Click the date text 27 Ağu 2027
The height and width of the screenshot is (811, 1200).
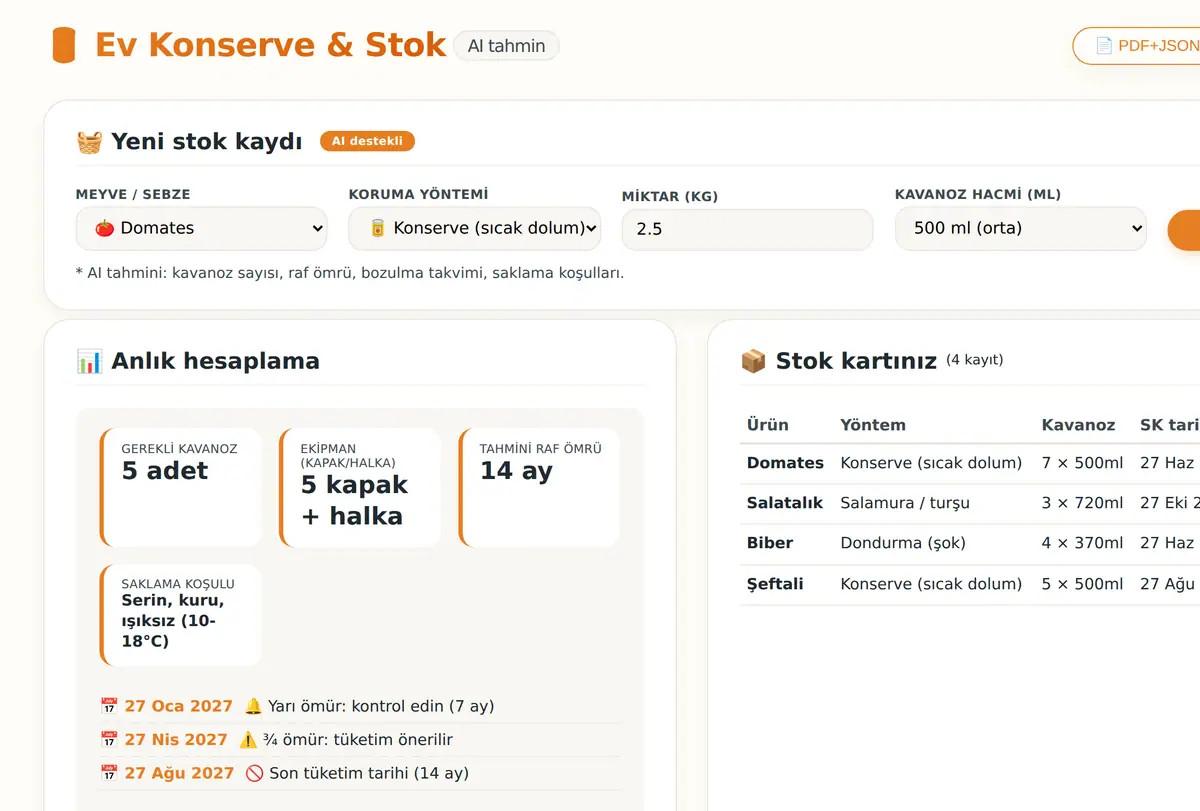point(179,773)
